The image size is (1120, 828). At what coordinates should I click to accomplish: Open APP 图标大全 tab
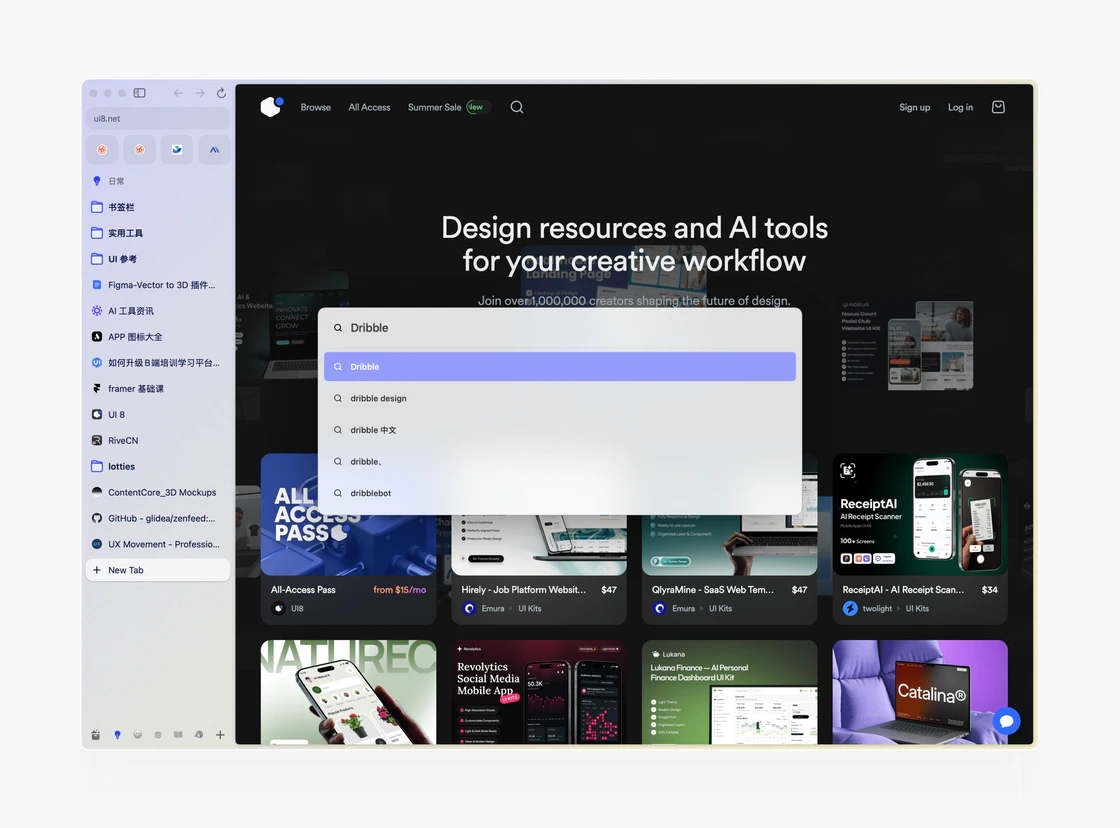click(x=158, y=336)
